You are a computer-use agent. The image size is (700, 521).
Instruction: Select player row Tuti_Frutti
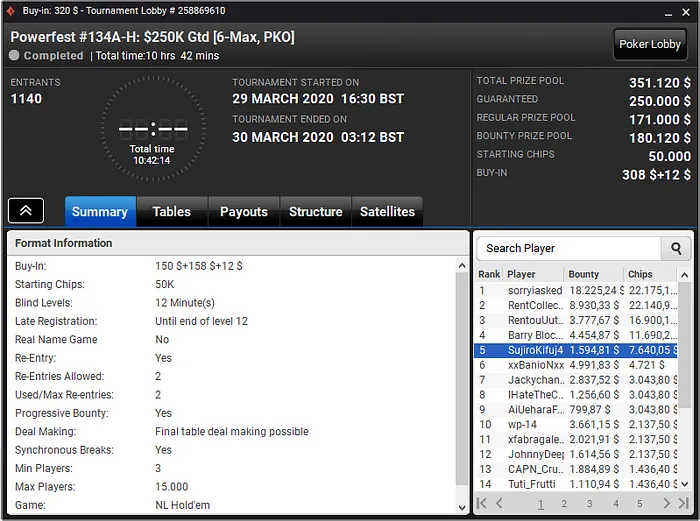point(576,484)
